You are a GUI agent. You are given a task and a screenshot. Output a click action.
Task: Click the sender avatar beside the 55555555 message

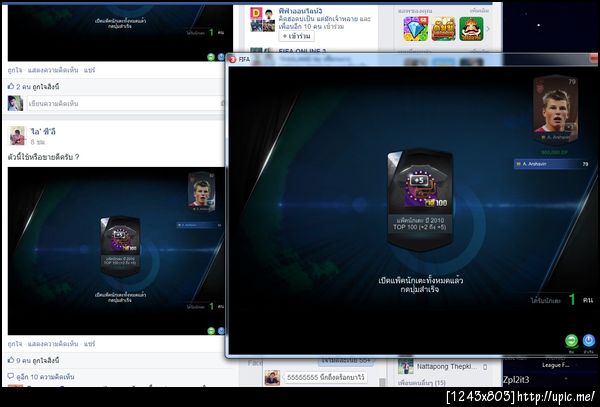pos(272,378)
